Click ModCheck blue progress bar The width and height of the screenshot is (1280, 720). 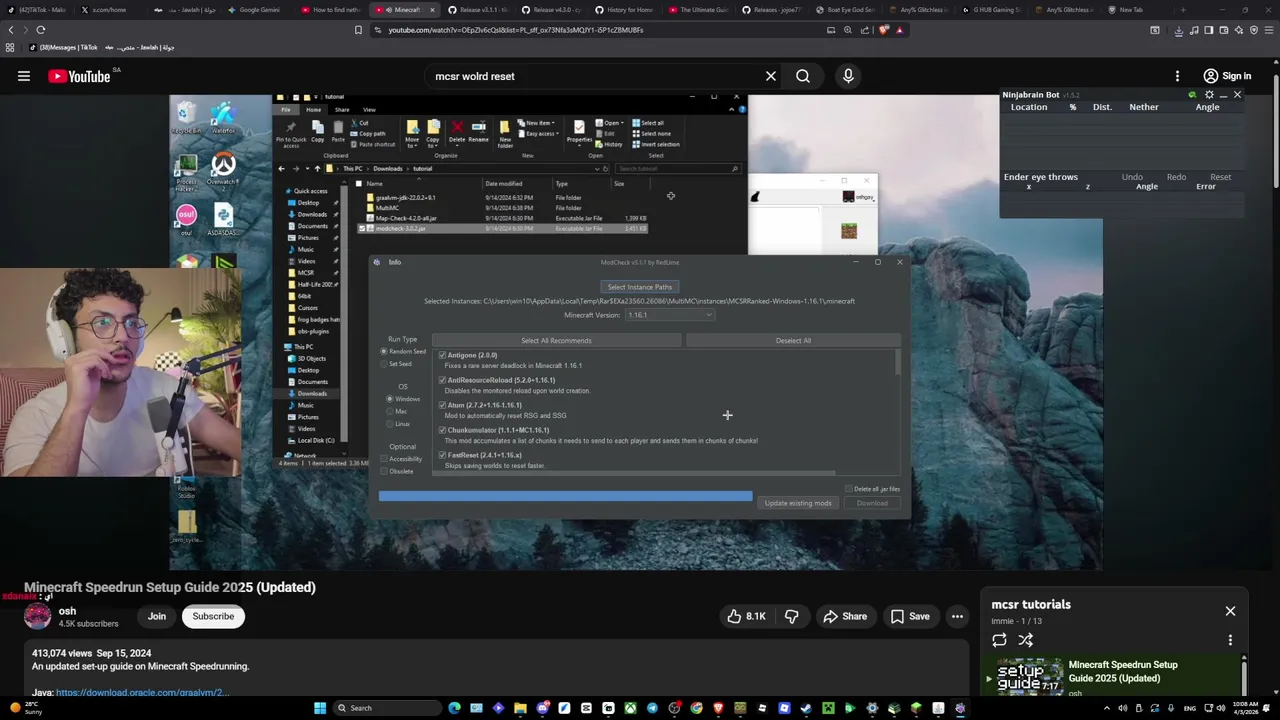[565, 496]
